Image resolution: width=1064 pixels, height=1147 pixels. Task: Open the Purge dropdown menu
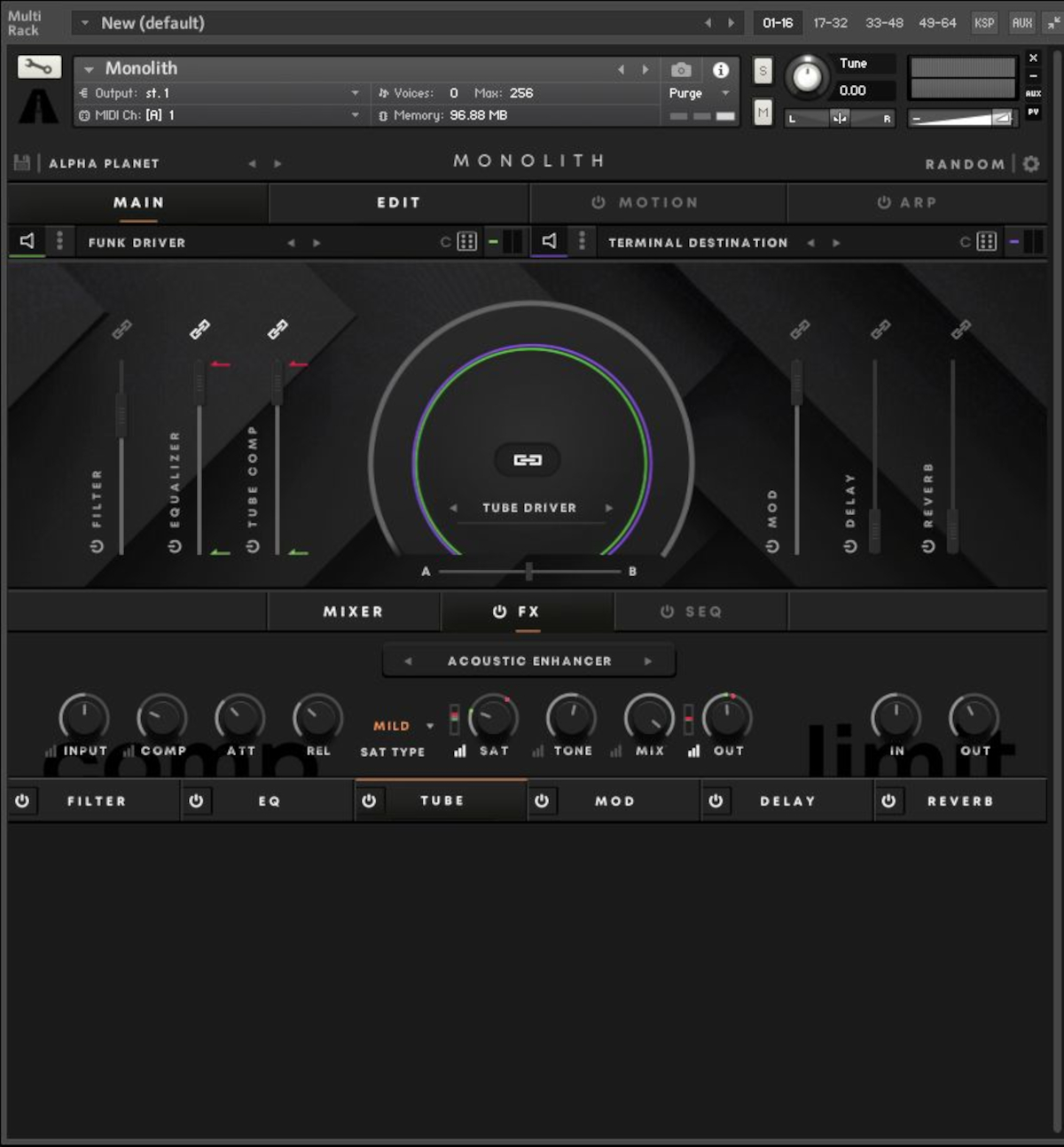click(x=700, y=93)
